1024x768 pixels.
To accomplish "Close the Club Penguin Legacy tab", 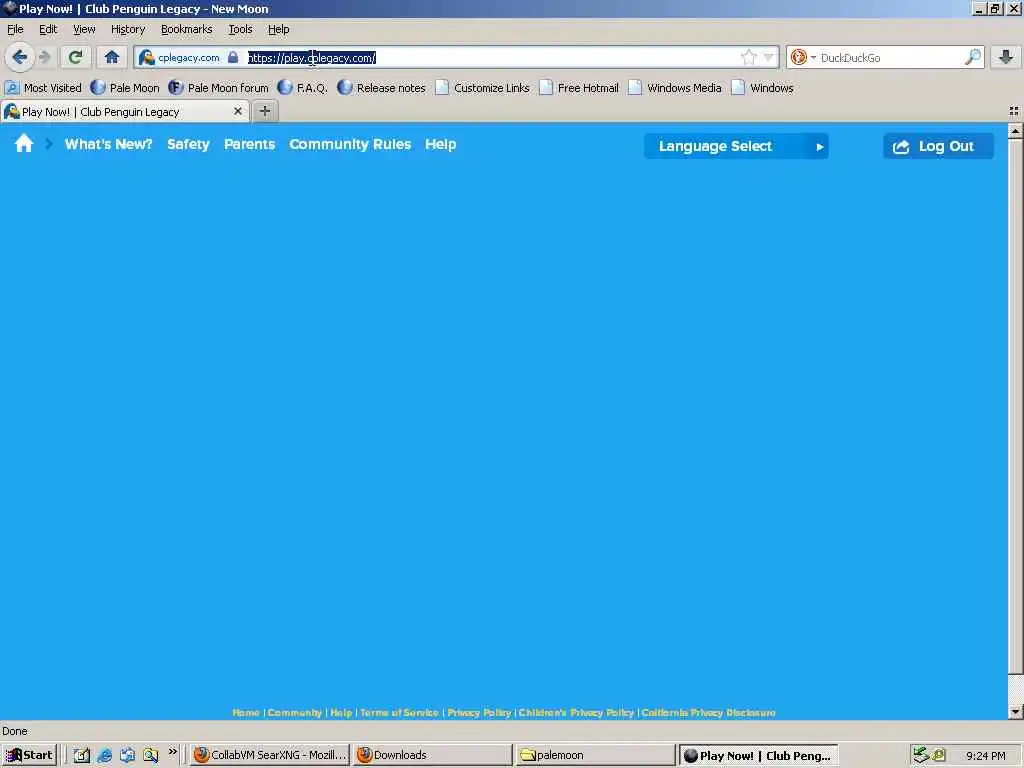I will coord(238,111).
